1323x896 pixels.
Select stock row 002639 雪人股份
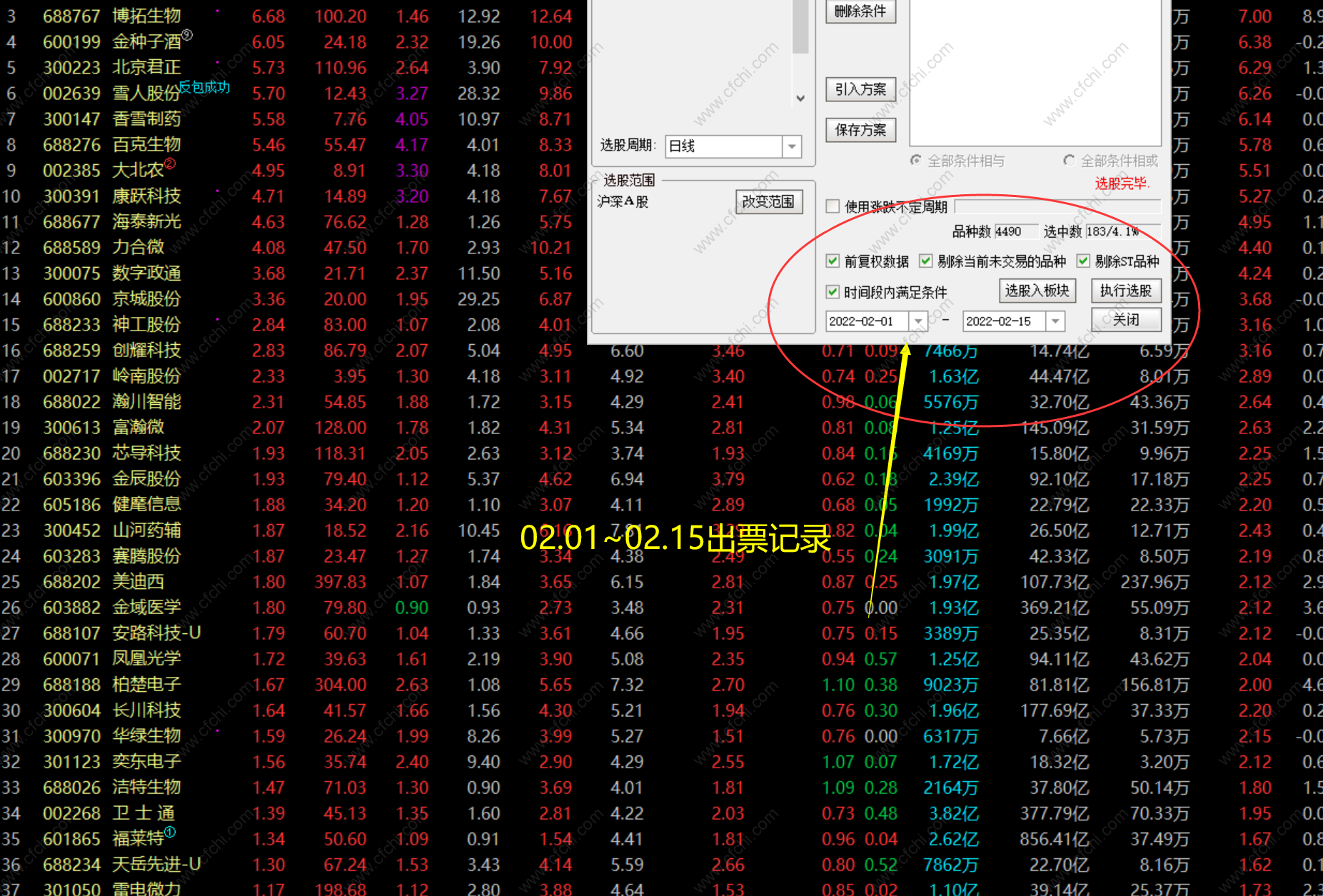point(111,93)
